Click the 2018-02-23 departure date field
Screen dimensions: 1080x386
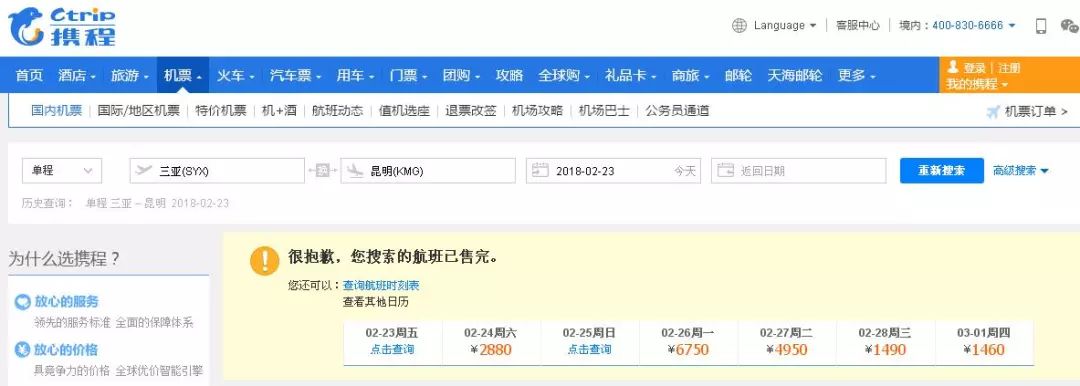click(x=613, y=171)
